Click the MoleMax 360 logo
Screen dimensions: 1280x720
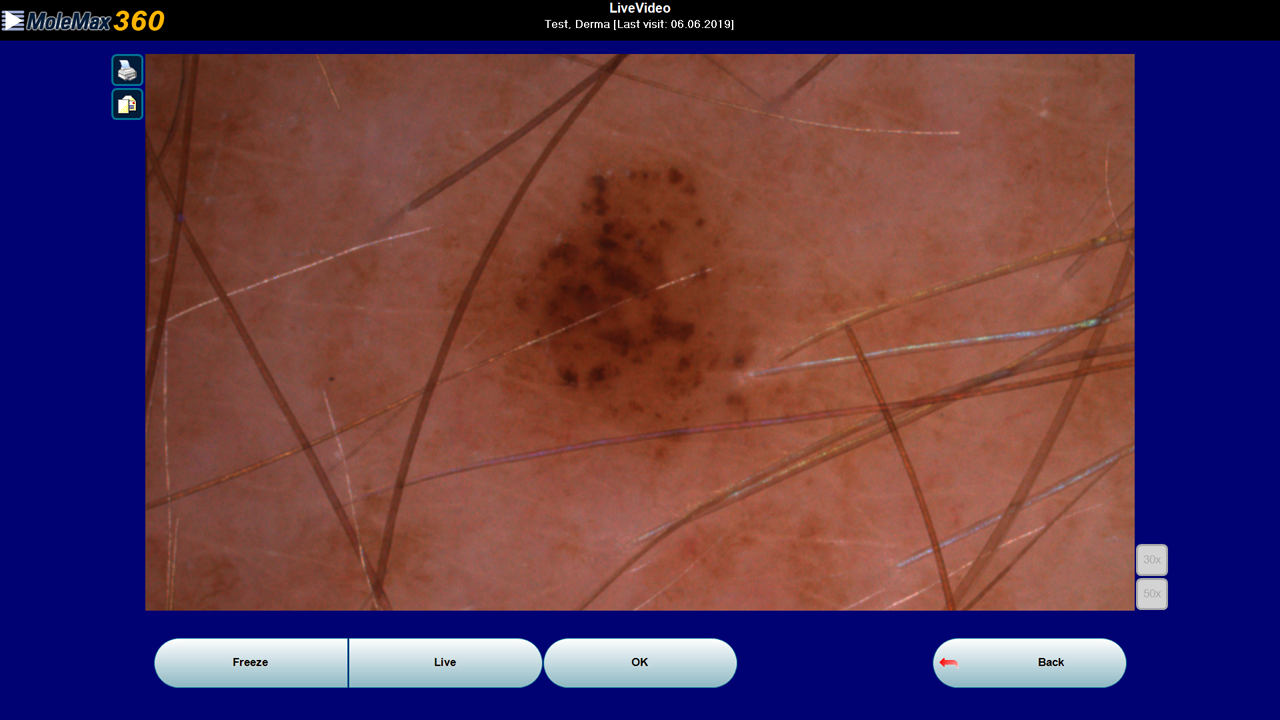click(83, 20)
